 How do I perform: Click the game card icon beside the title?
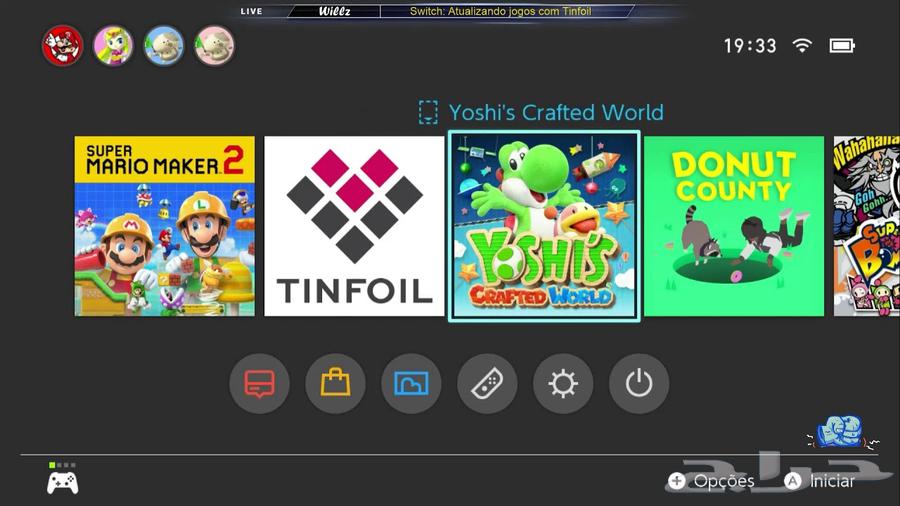pyautogui.click(x=428, y=112)
